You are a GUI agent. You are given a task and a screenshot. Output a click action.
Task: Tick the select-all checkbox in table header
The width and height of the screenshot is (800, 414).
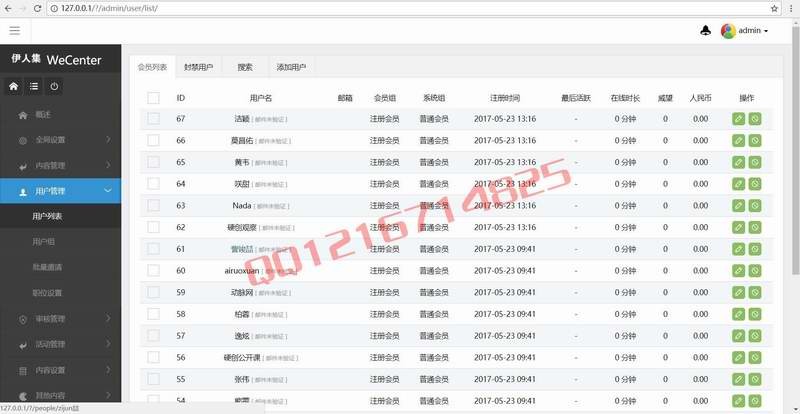click(x=153, y=98)
